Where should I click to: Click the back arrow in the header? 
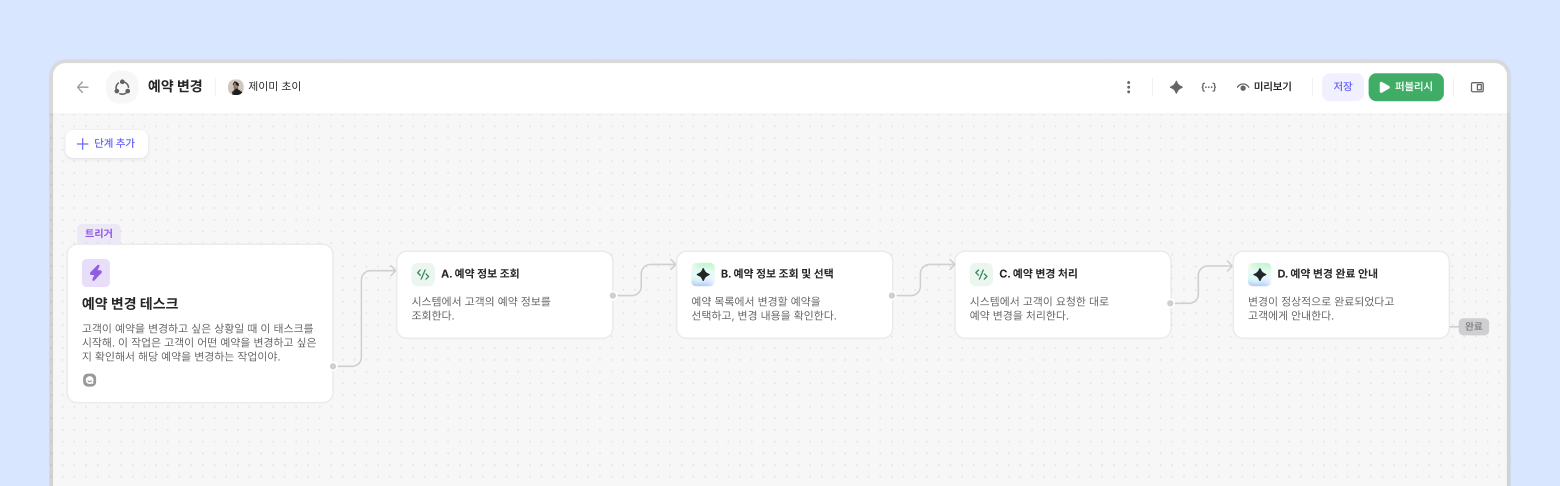click(x=83, y=87)
